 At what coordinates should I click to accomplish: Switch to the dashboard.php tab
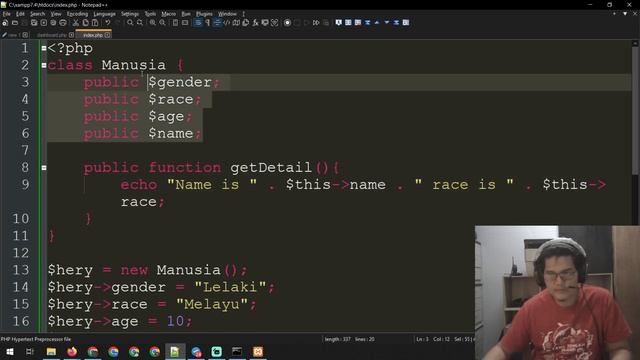click(x=51, y=35)
